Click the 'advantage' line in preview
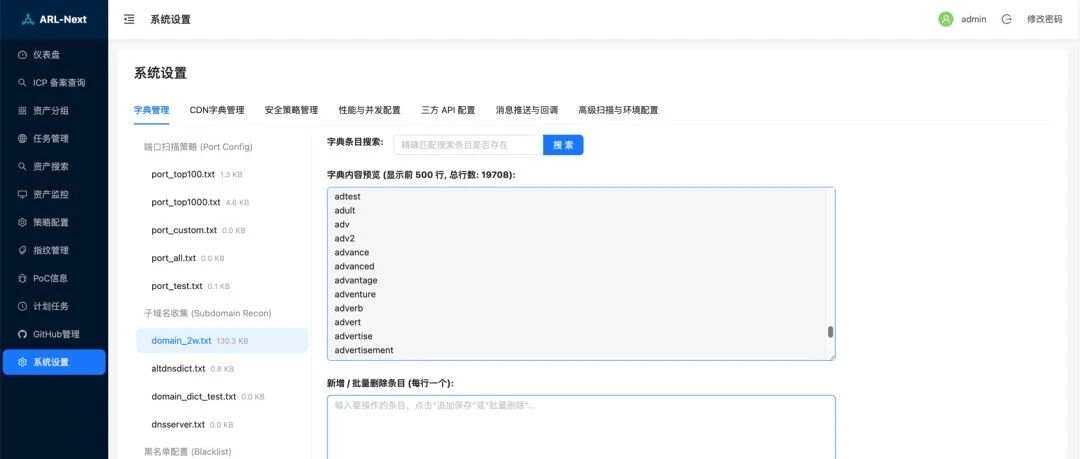This screenshot has width=1080, height=459. click(x=356, y=280)
